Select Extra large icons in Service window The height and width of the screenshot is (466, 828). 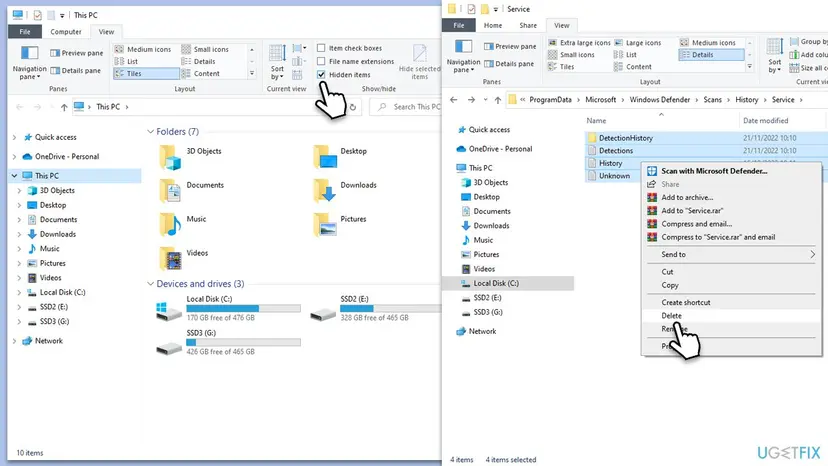pyautogui.click(x=579, y=42)
